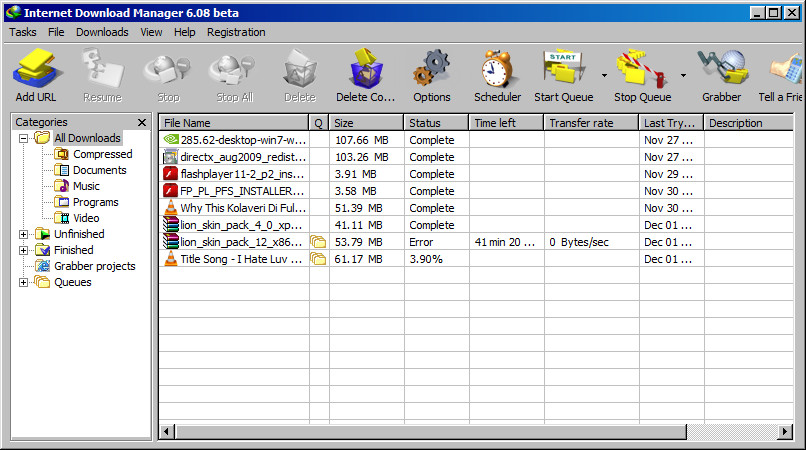Viewport: 806px width, 450px height.
Task: Click the horizontal scrollbar right arrow
Action: click(x=784, y=431)
